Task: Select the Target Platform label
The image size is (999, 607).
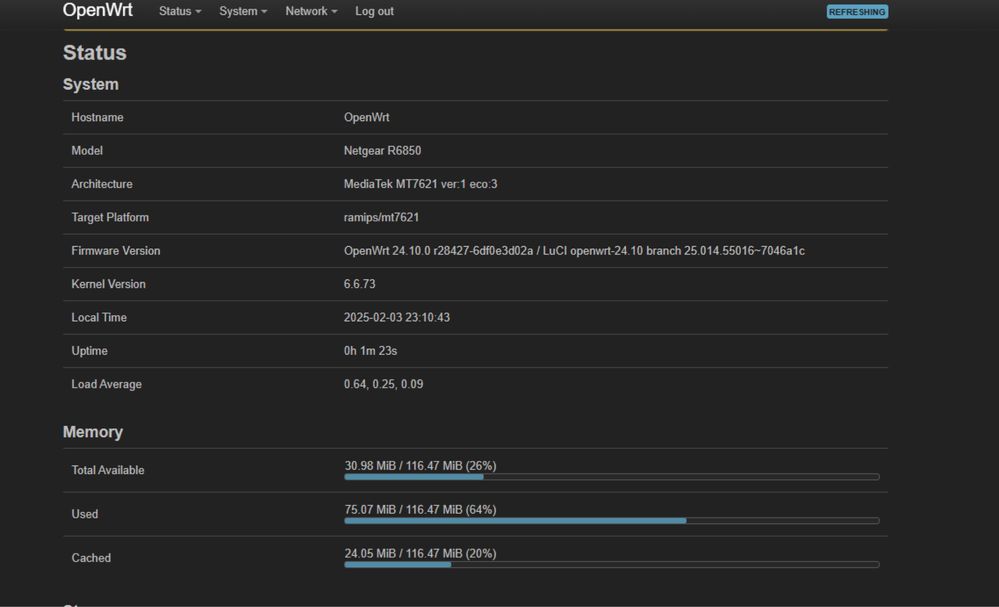Action: (110, 217)
